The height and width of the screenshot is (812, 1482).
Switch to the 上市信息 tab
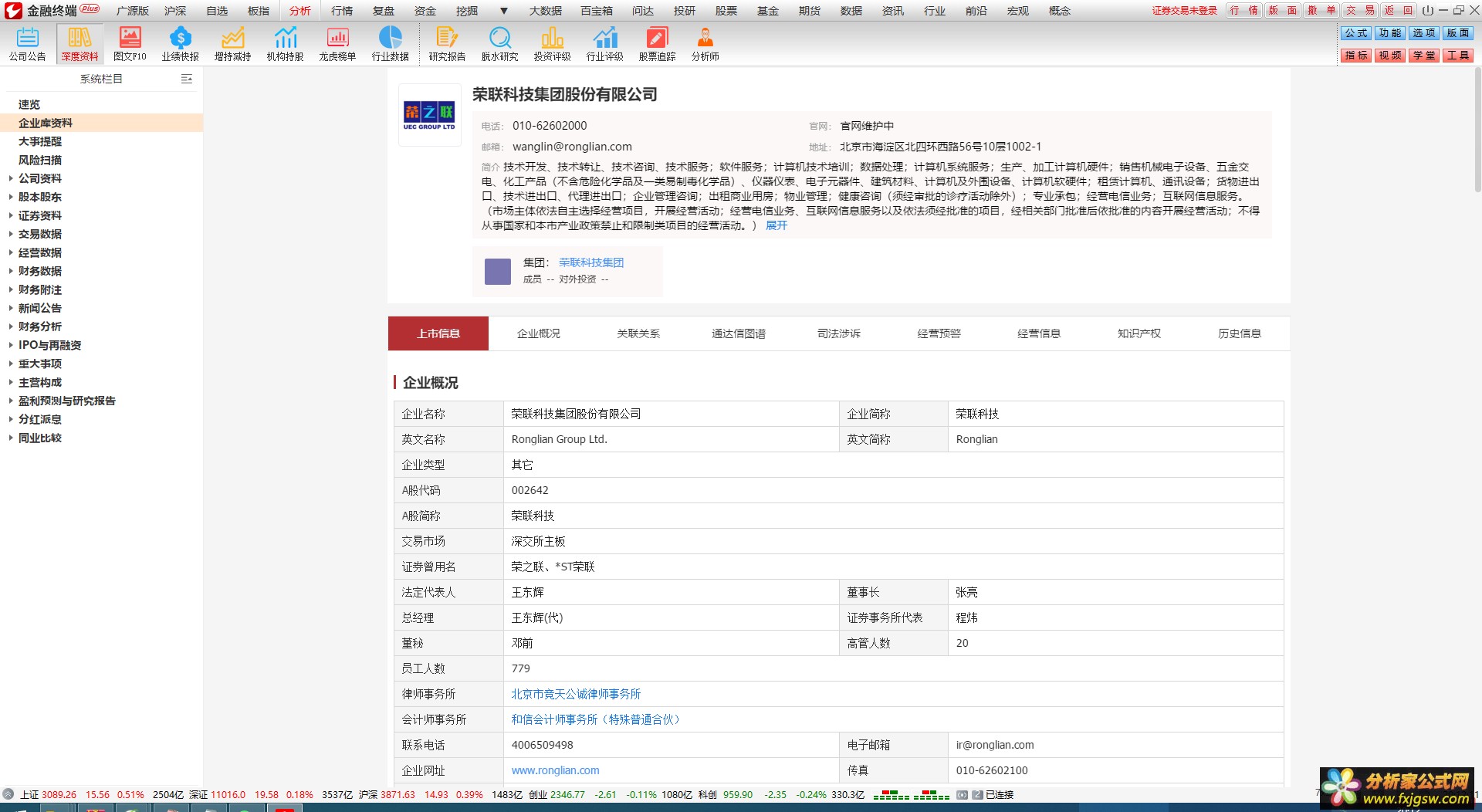click(438, 333)
